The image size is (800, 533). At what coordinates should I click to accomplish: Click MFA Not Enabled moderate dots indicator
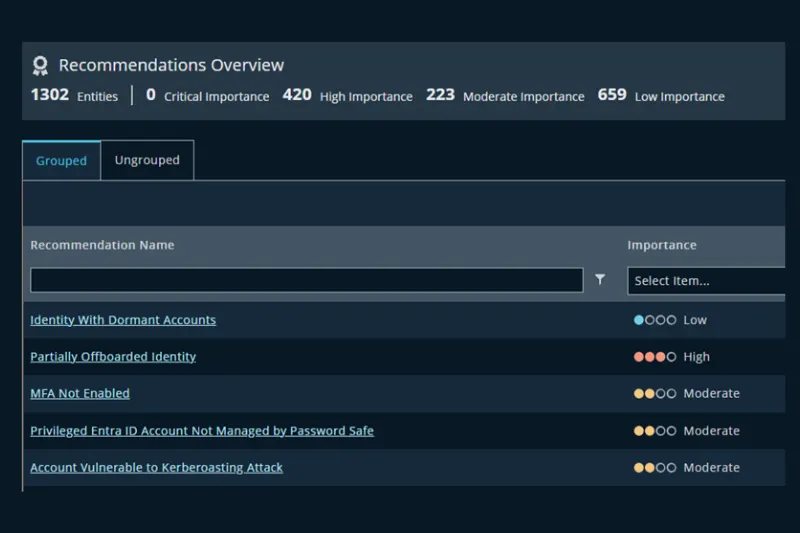[x=655, y=393]
